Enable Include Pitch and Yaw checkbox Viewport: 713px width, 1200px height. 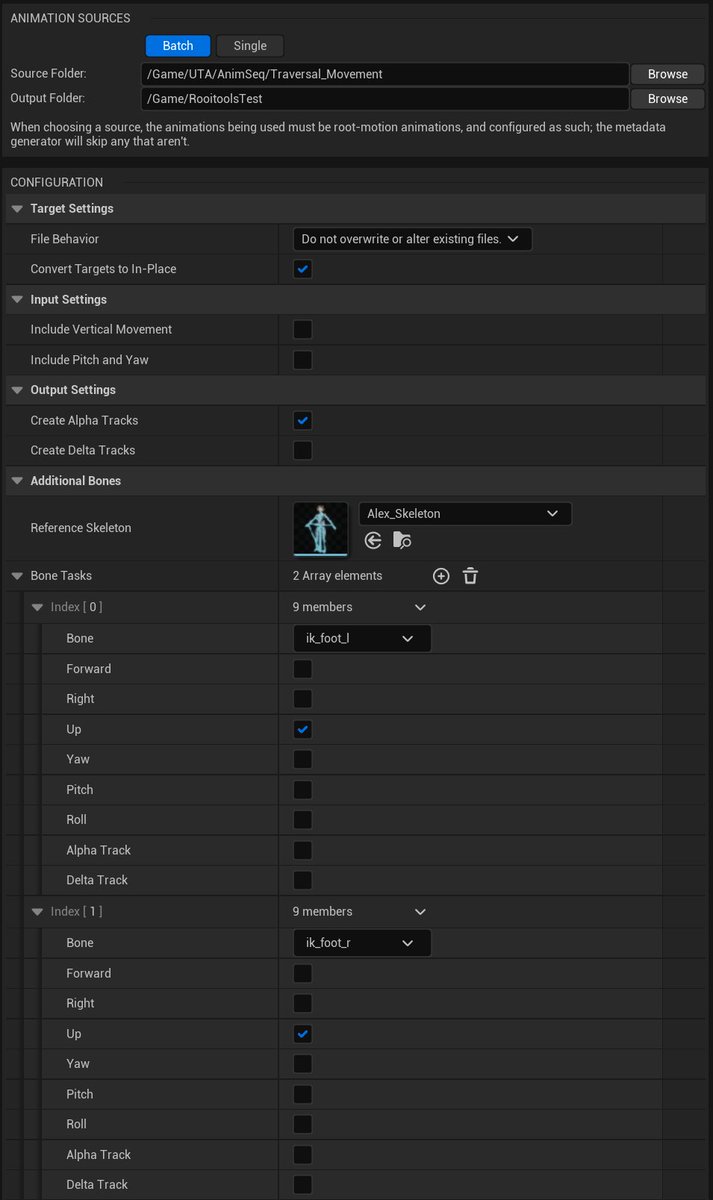point(302,360)
